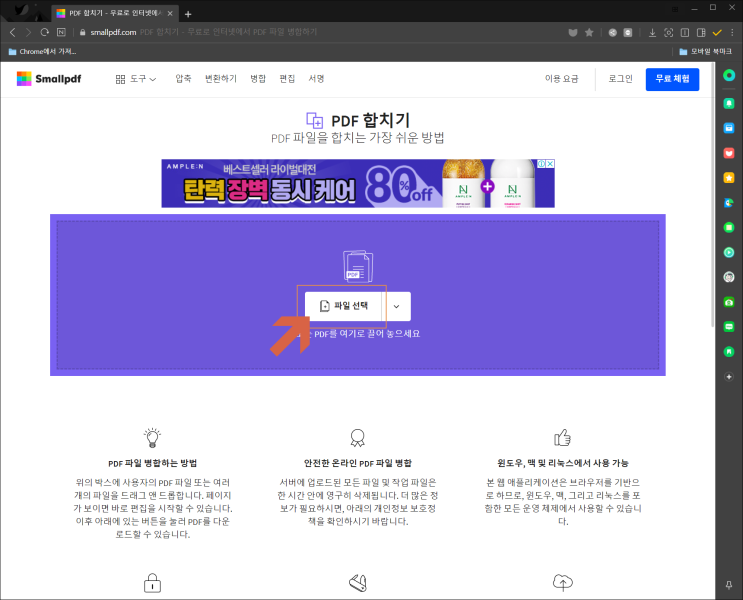Open the Chrome에서 가져... bookmarks folder
The height and width of the screenshot is (600, 743).
(42, 51)
